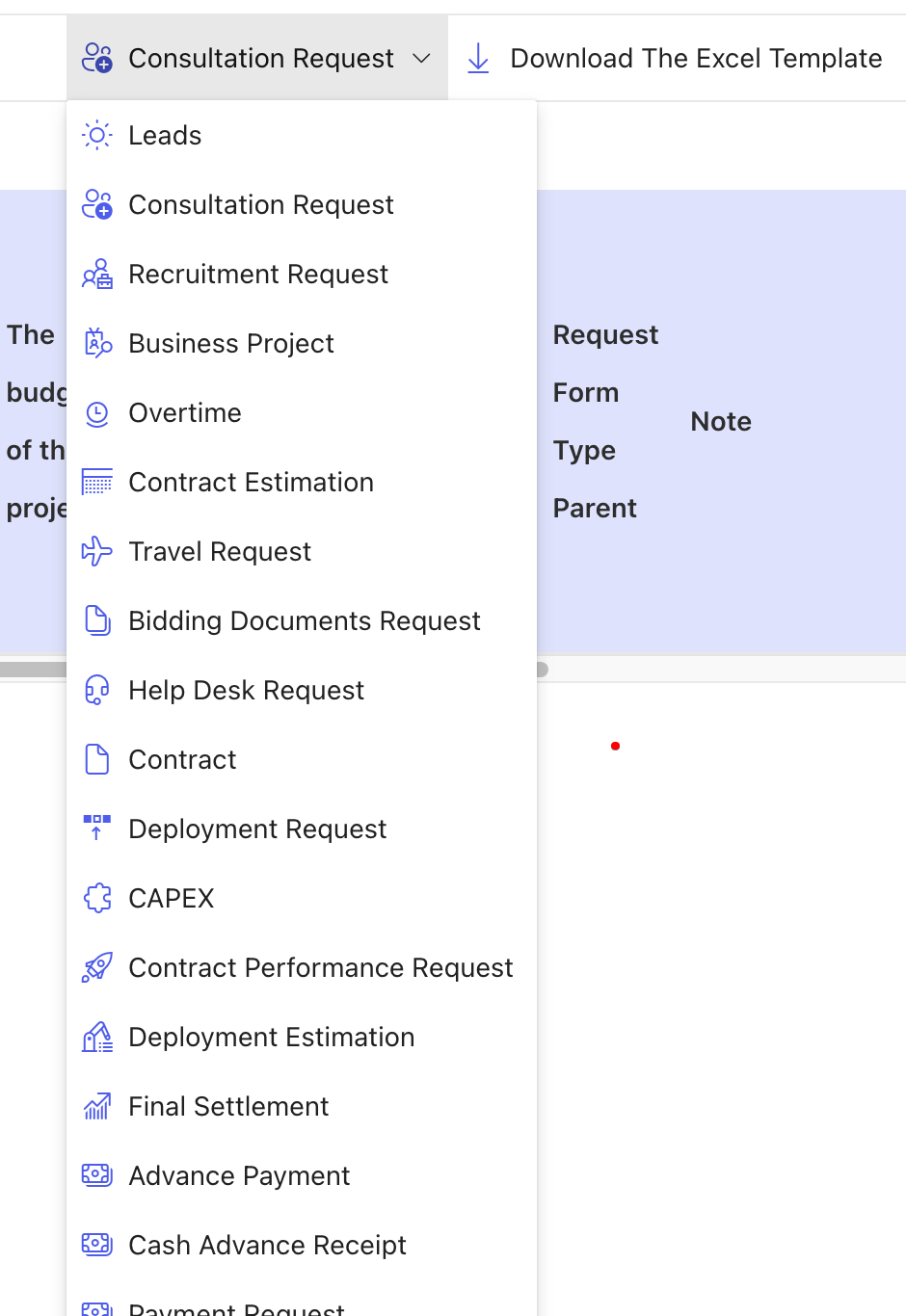Click the Download arrow icon
The image size is (906, 1316).
point(478,59)
